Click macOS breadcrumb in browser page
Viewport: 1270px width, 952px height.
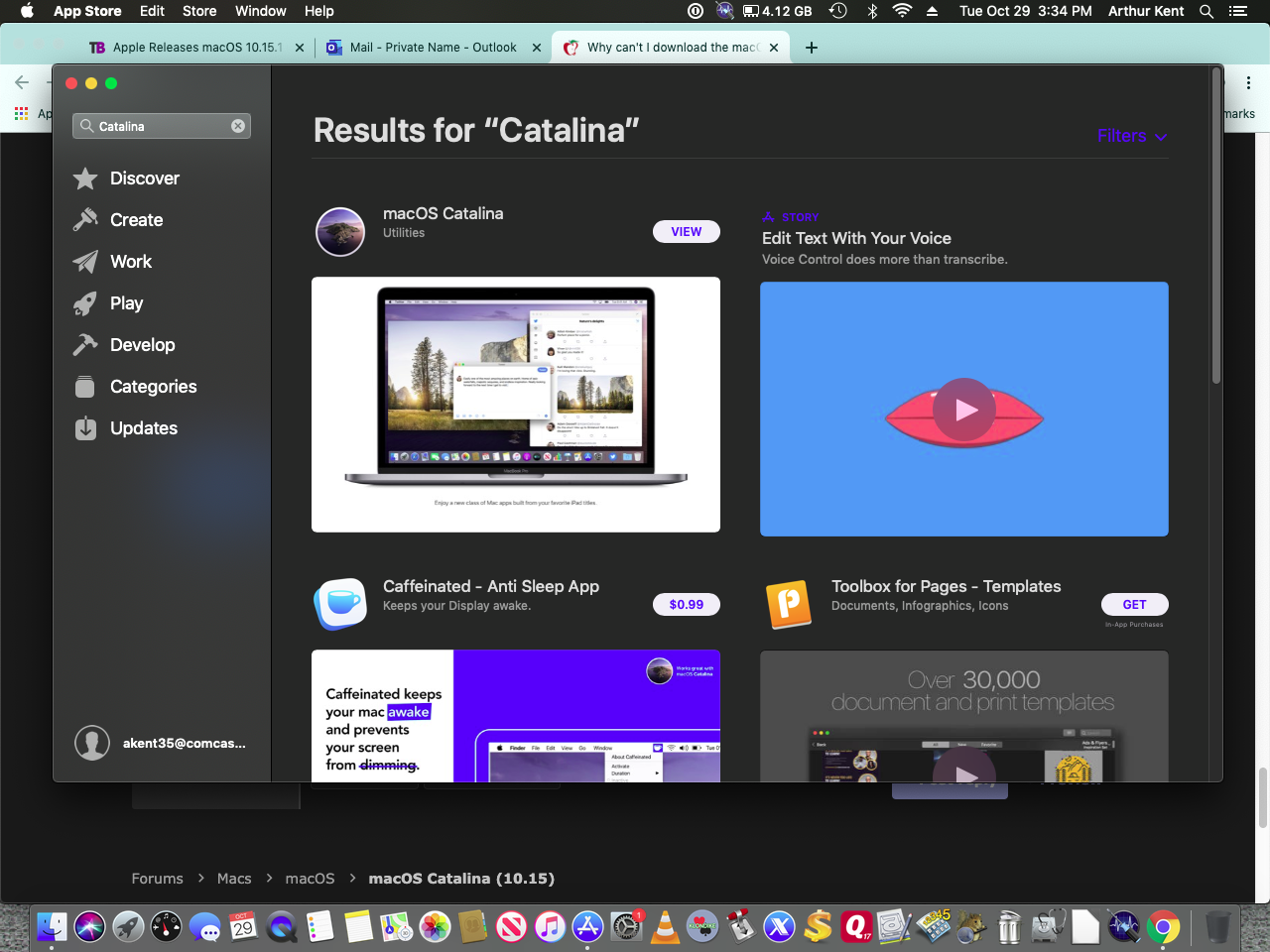[x=310, y=879]
